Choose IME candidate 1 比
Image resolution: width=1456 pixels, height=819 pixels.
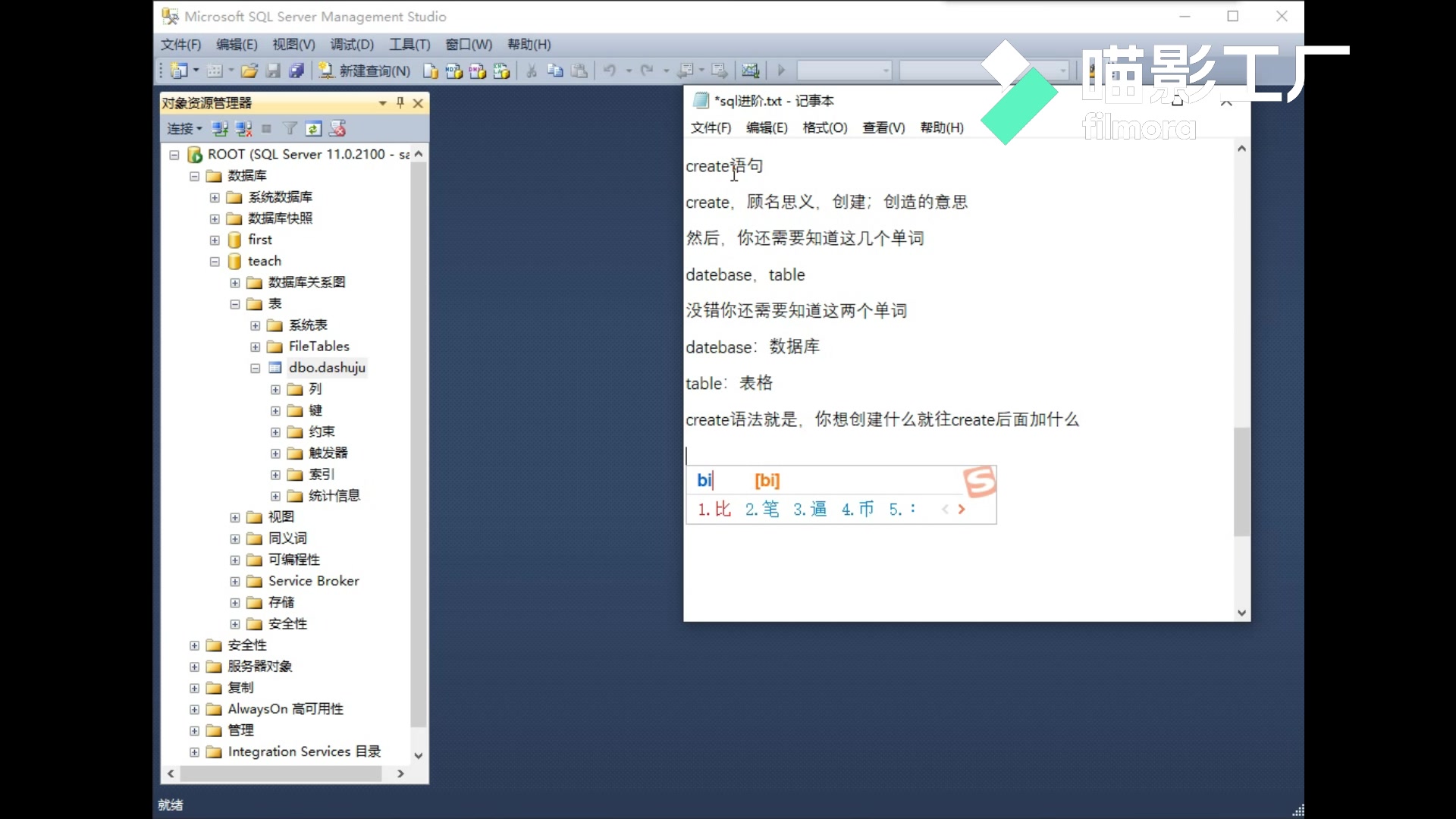coord(714,509)
